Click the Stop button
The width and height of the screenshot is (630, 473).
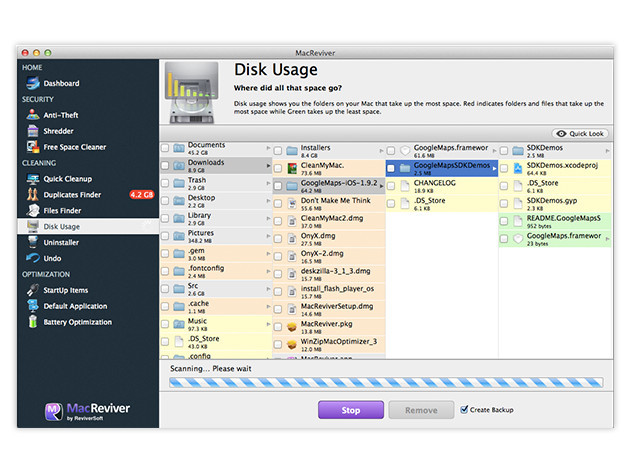351,410
